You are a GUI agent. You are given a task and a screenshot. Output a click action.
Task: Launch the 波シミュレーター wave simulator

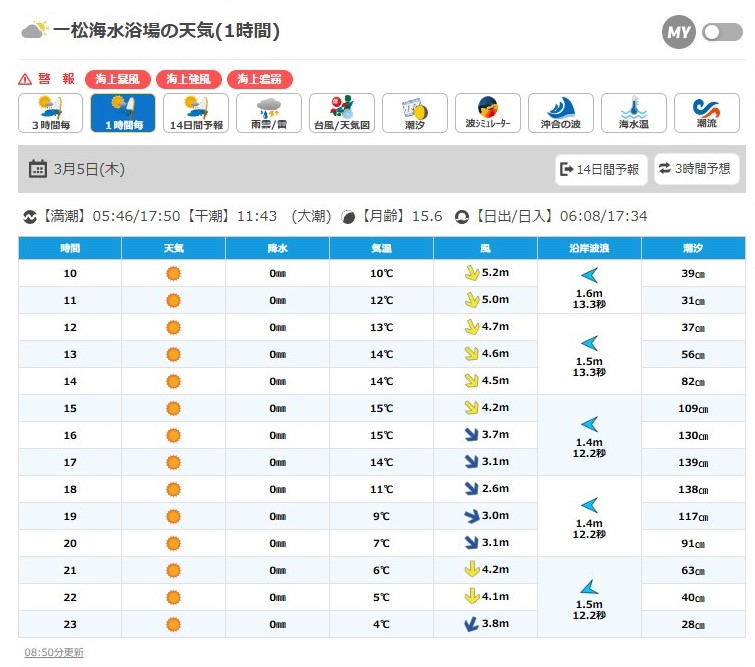[x=487, y=113]
